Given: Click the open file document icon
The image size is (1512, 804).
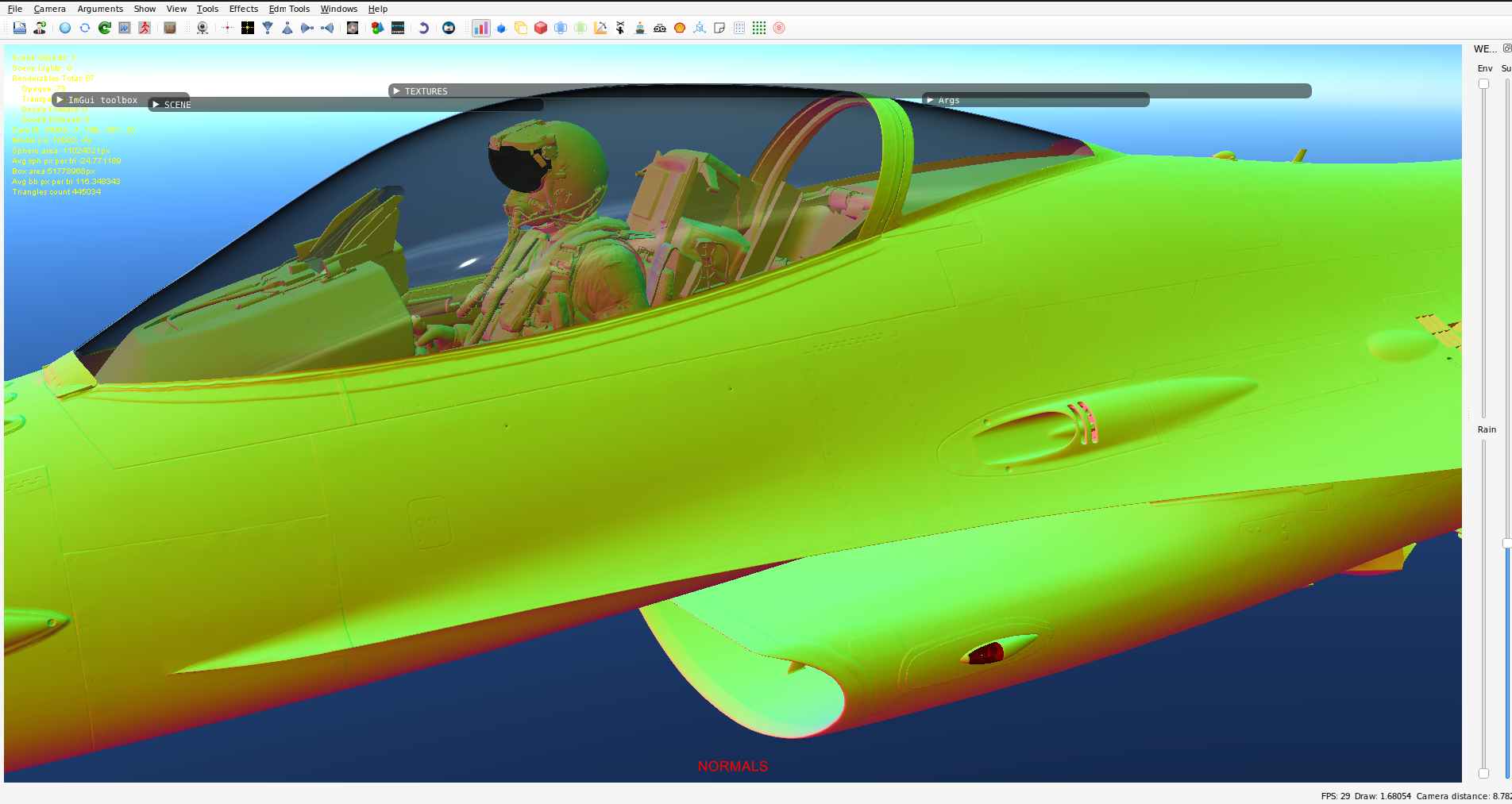Looking at the screenshot, I should (x=20, y=28).
